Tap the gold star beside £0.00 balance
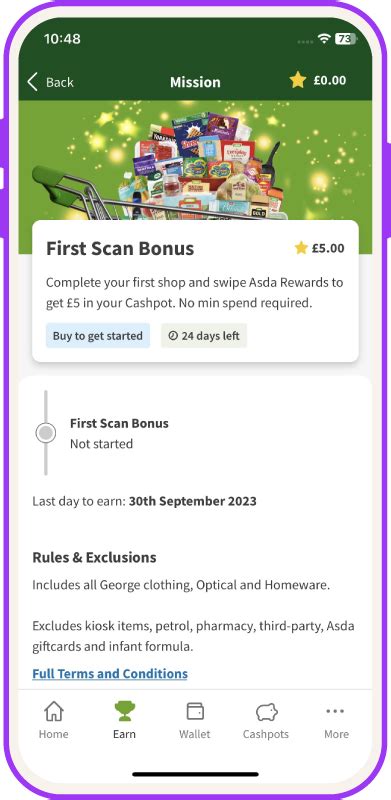Screen dimensions: 391x800 click(298, 80)
